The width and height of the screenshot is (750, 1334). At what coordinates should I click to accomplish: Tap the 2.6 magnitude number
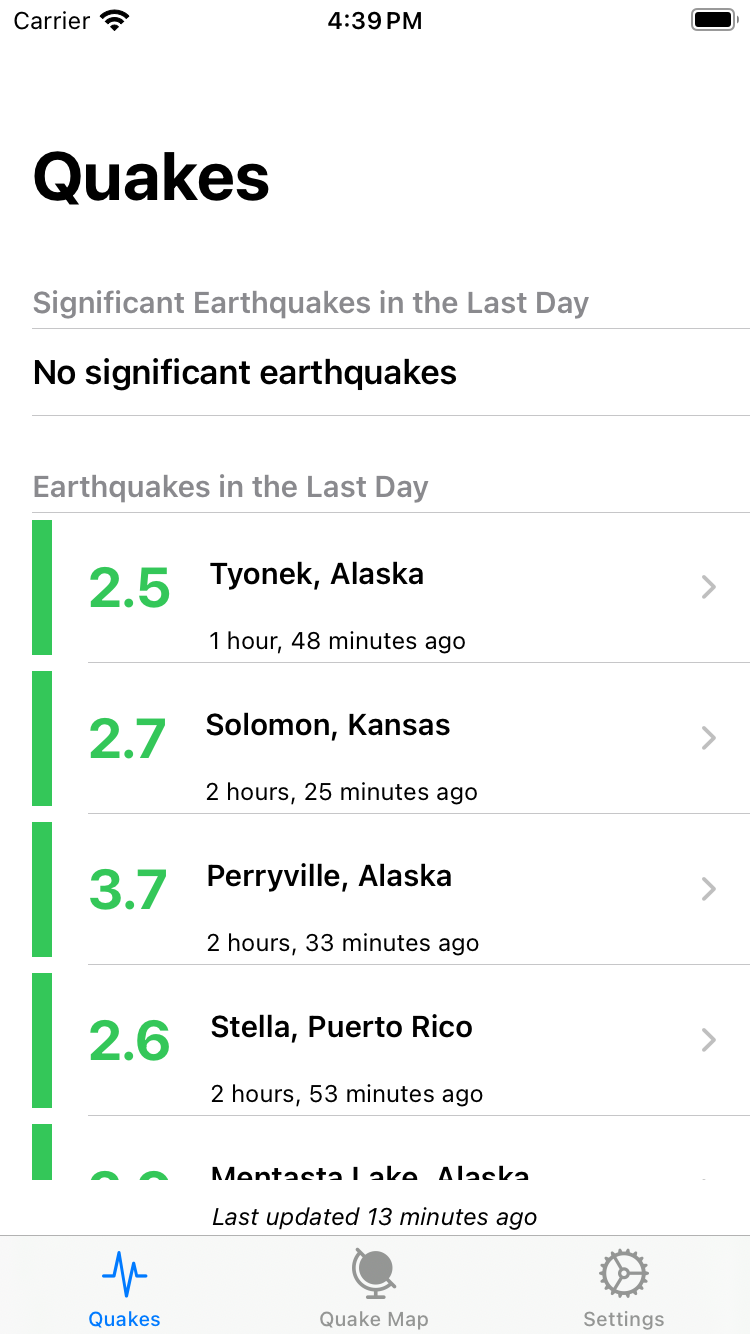pyautogui.click(x=129, y=1041)
